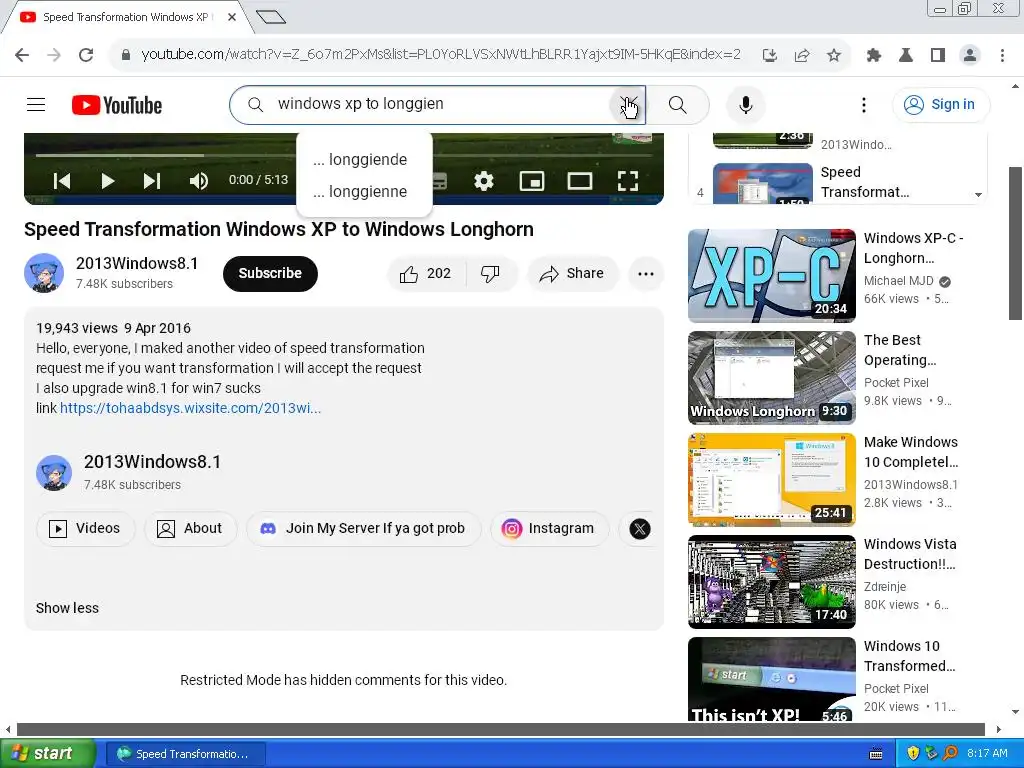
Task: Subscribe to 2013Windows8.1
Action: (x=270, y=273)
